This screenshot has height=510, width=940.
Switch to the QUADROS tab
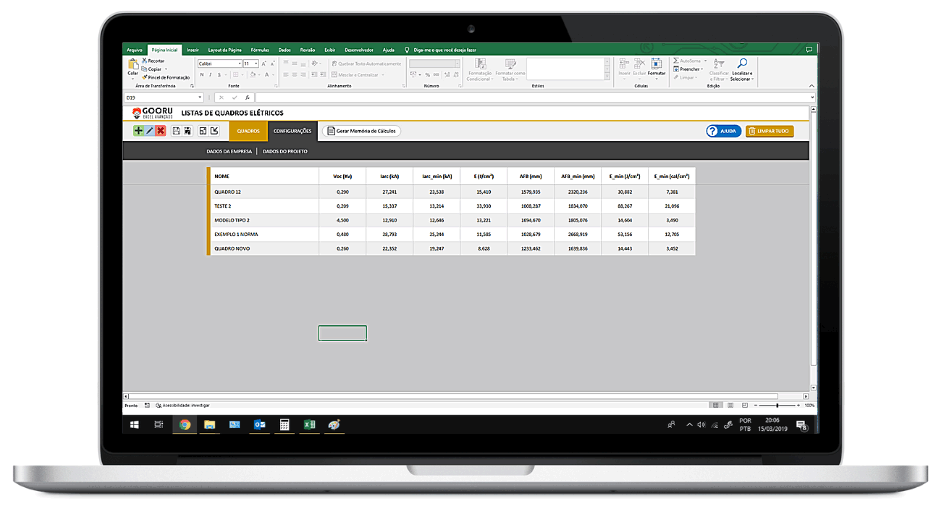tap(248, 131)
